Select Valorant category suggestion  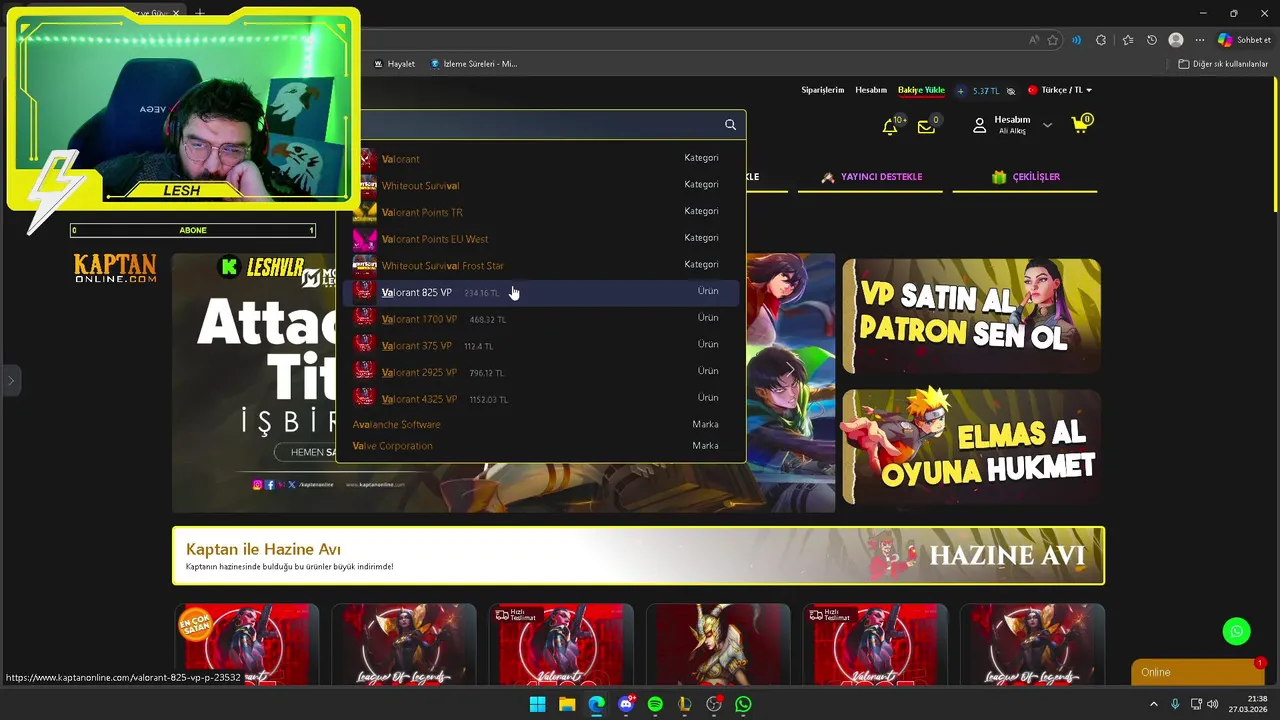point(540,158)
